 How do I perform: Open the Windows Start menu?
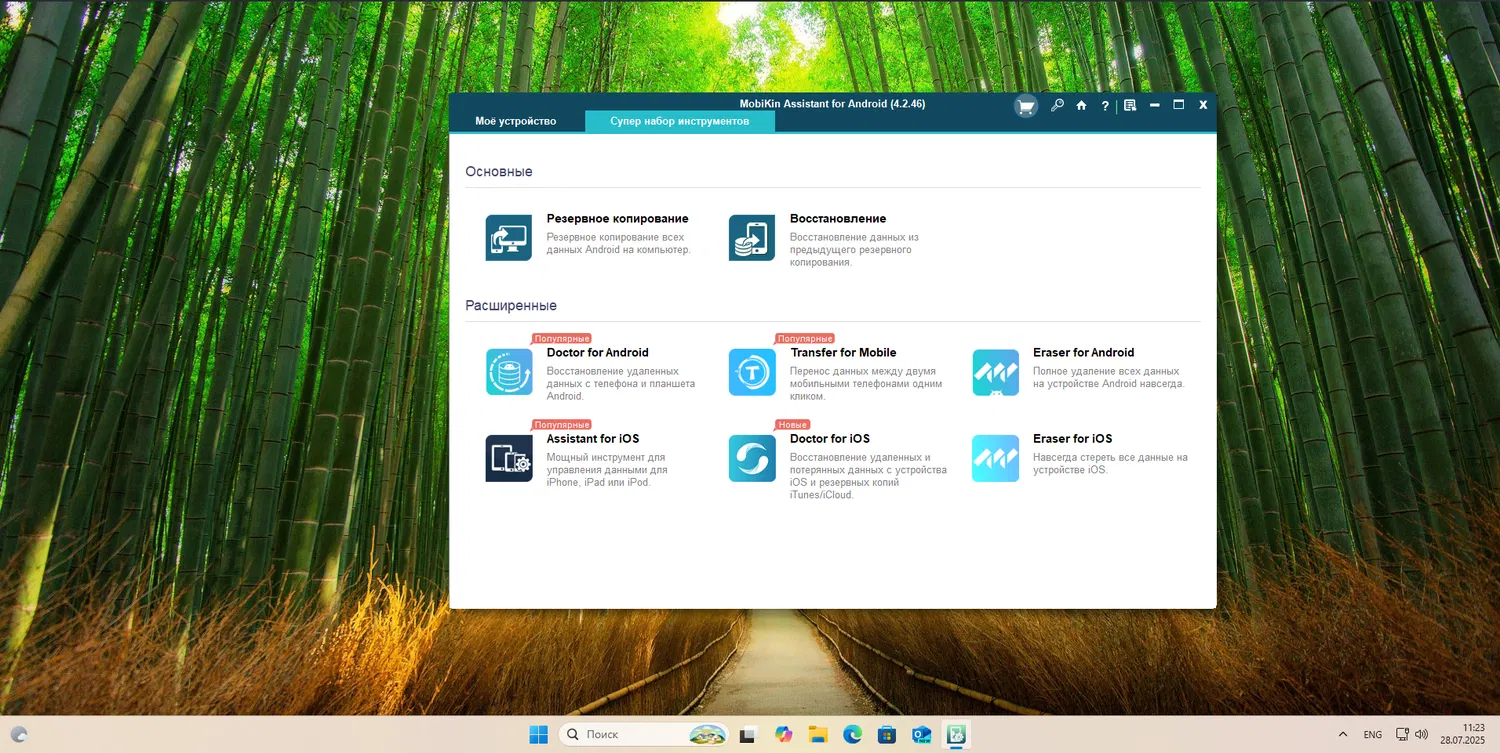coord(538,735)
